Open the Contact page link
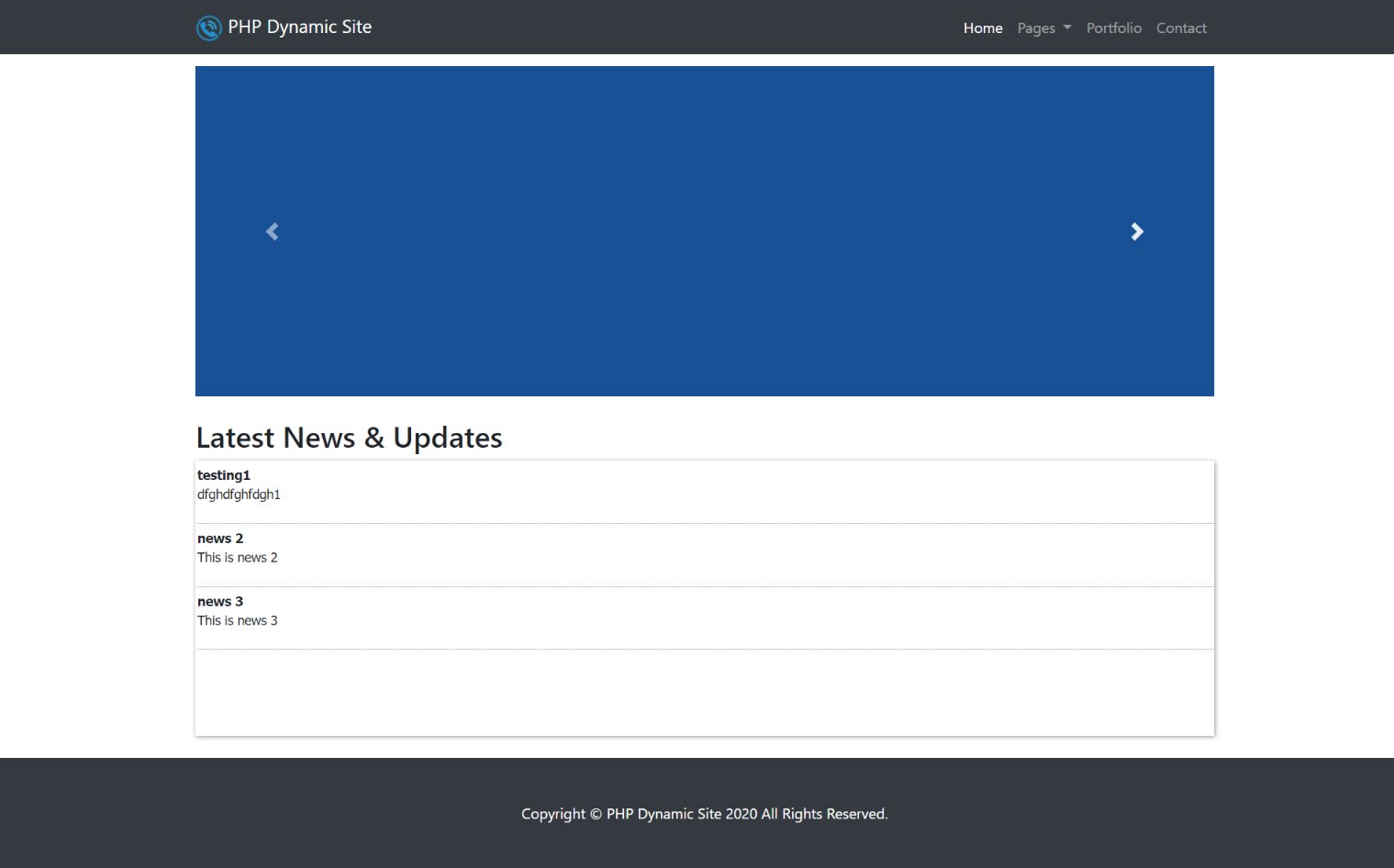 point(1180,28)
